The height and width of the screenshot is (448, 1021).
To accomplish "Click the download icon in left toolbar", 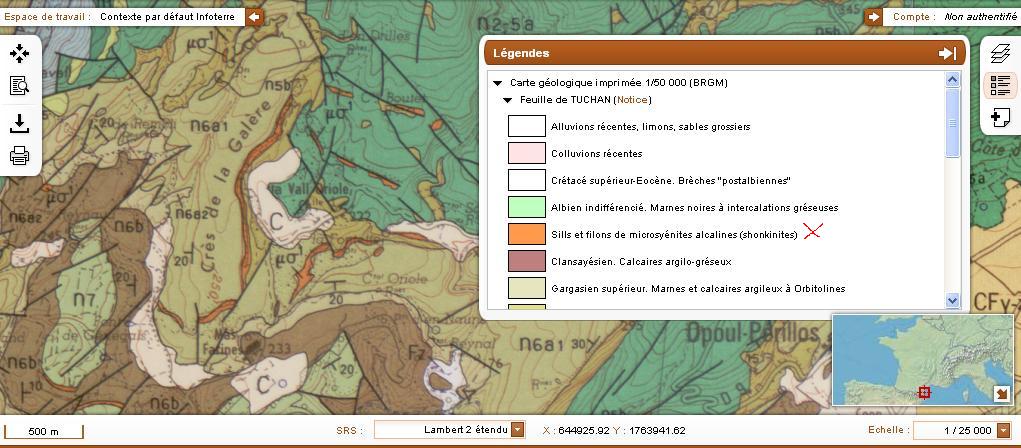I will point(19,123).
